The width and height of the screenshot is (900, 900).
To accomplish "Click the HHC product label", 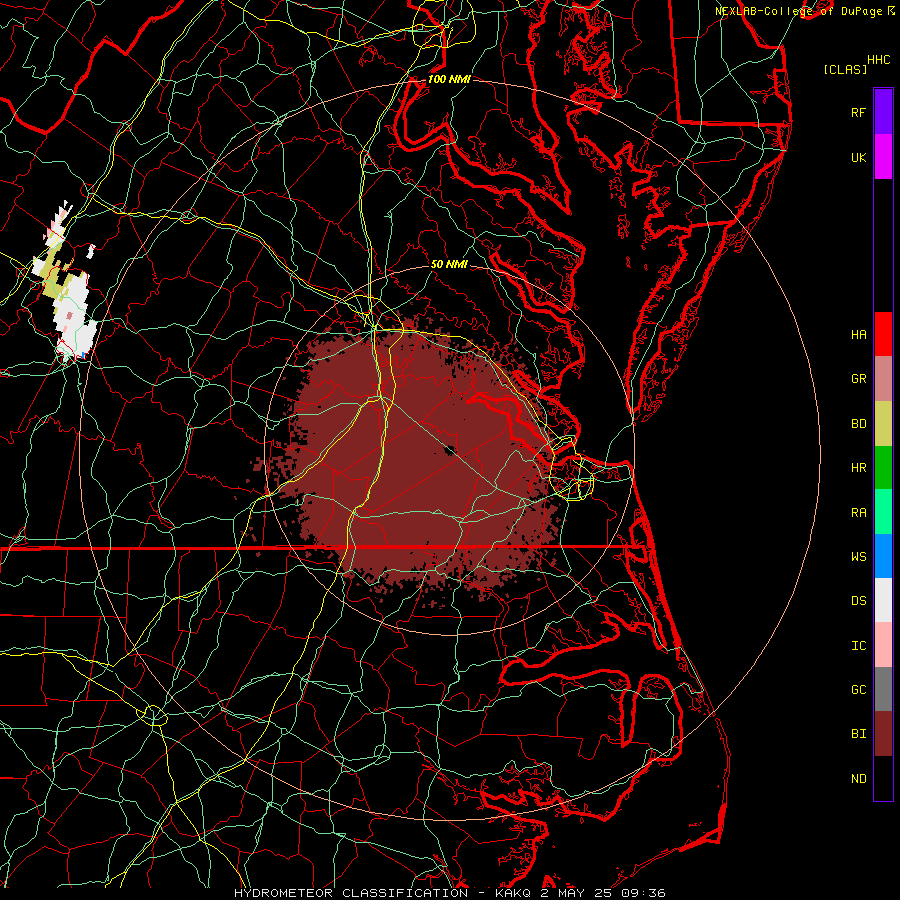I will 879,59.
